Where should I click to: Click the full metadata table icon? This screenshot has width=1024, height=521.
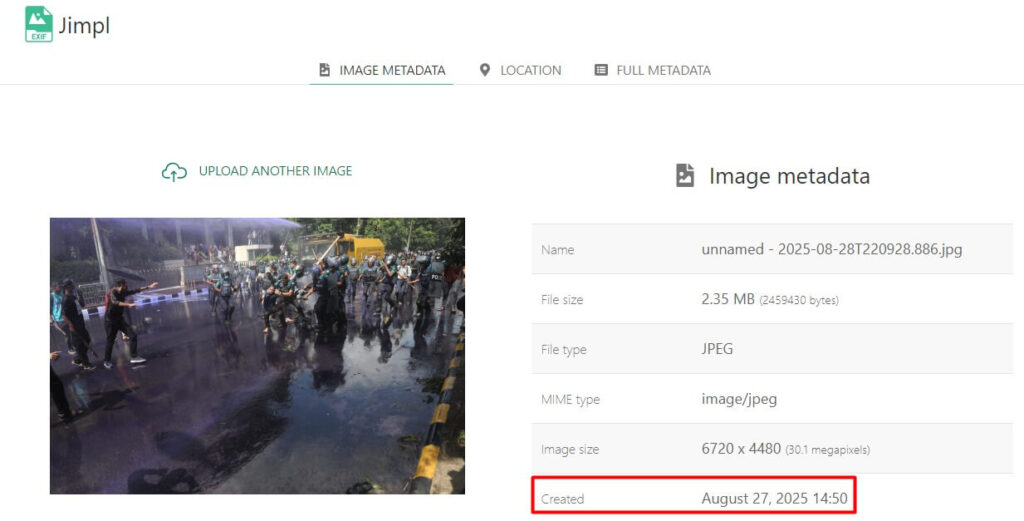(601, 70)
